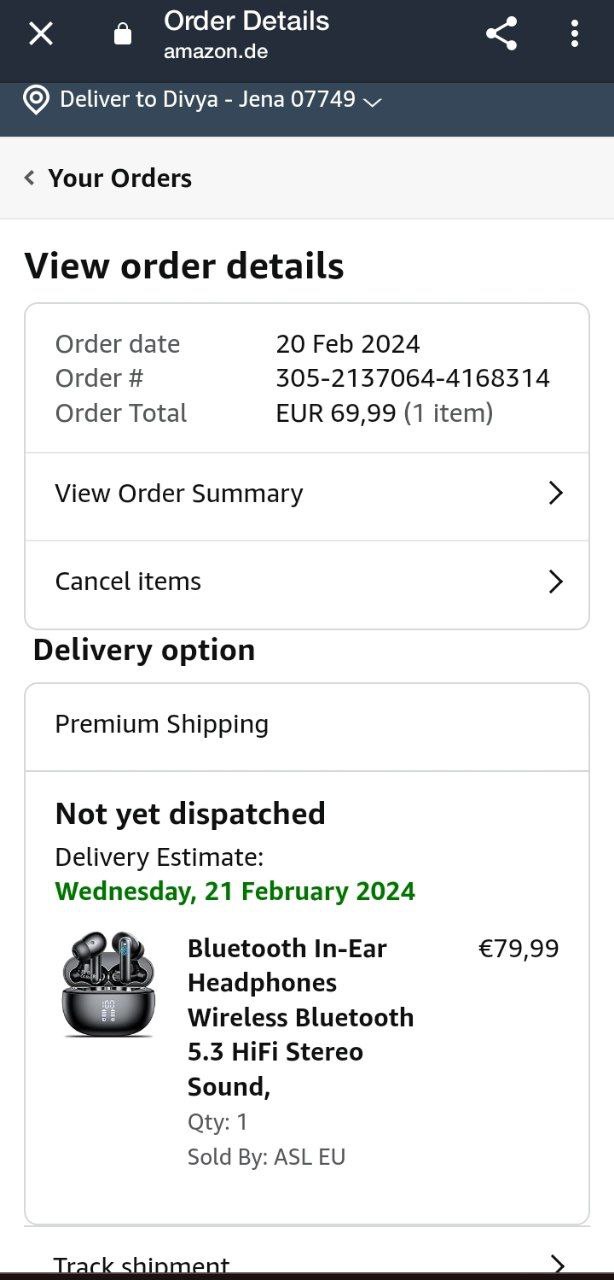Tap the delivery location pin icon

pyautogui.click(x=36, y=100)
